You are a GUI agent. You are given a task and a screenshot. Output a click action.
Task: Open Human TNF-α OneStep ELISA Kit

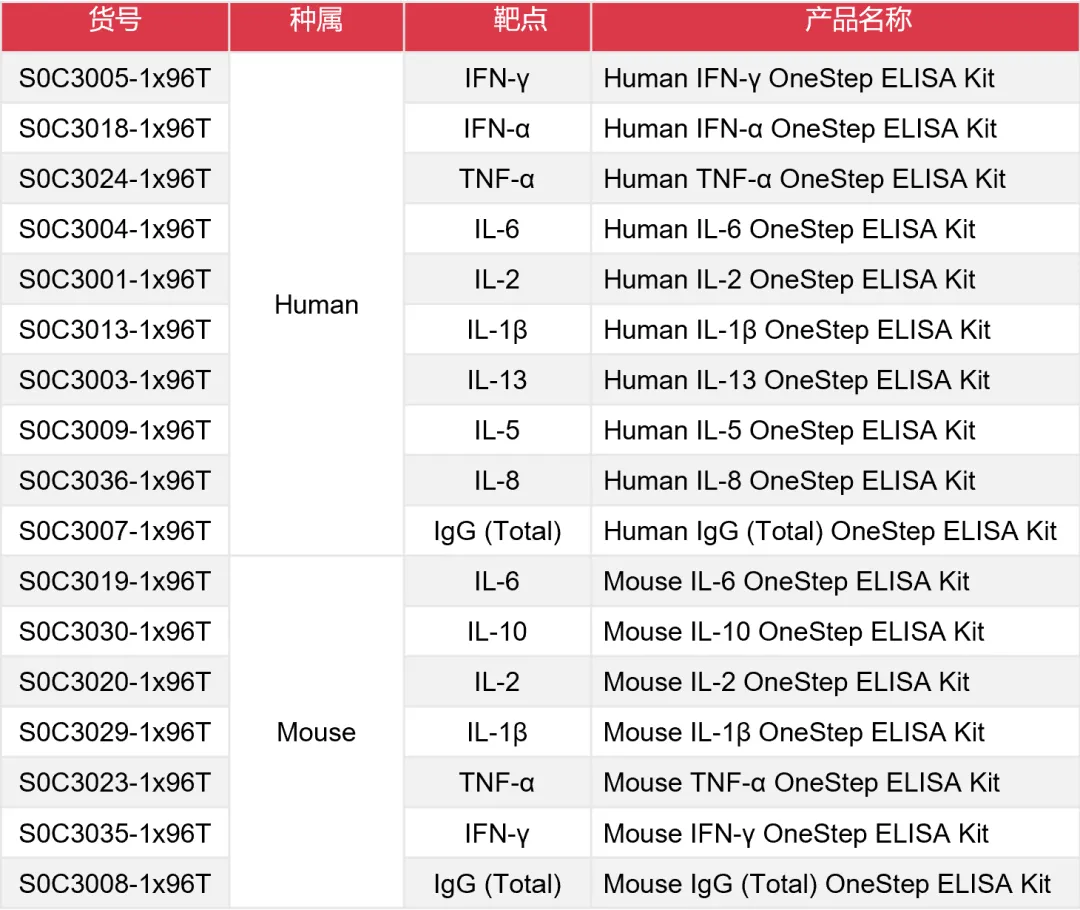pyautogui.click(x=804, y=179)
